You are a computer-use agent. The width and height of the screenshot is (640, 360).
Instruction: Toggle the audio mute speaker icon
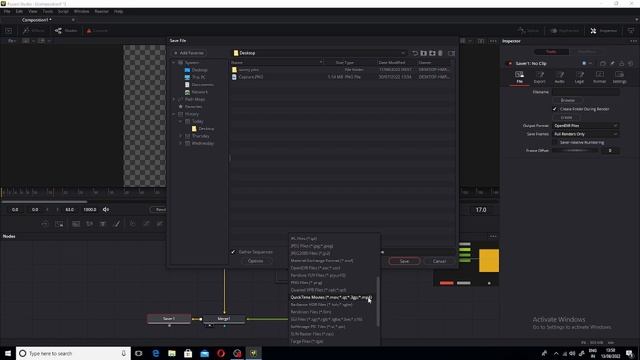(x=106, y=209)
